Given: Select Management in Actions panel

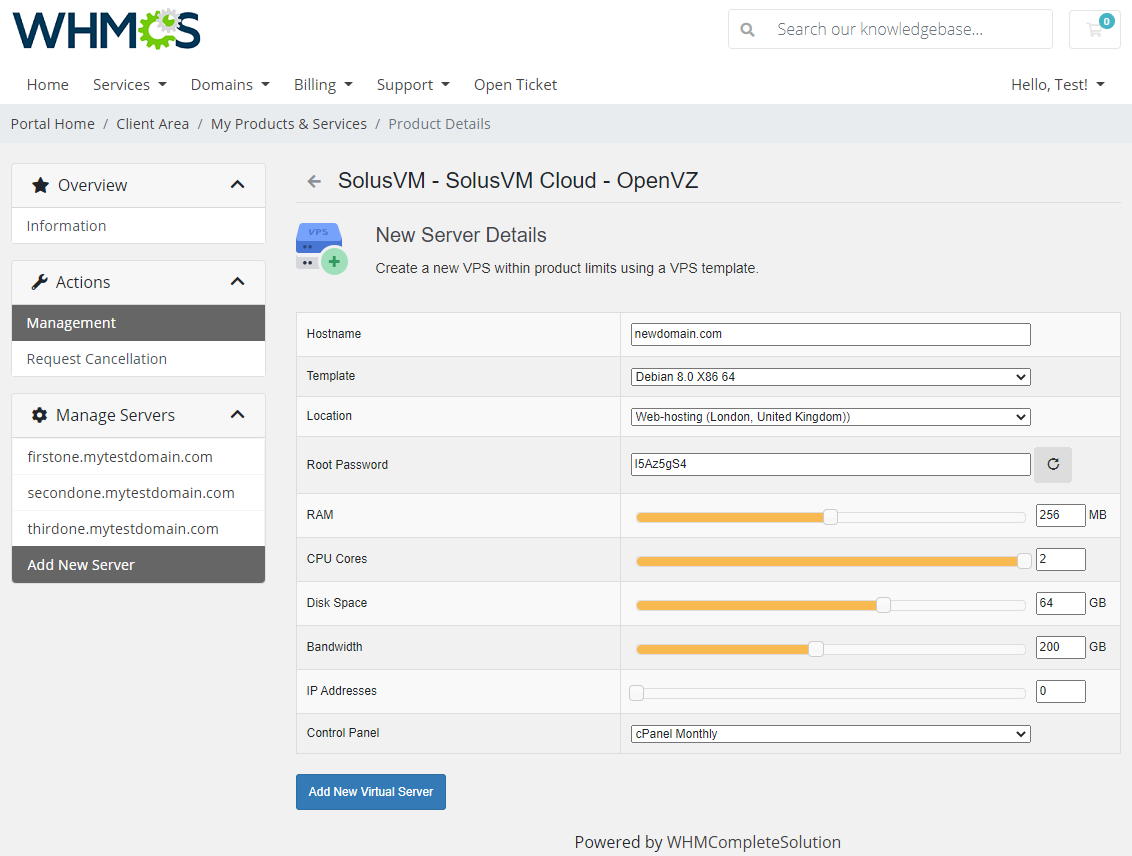Looking at the screenshot, I should [x=139, y=323].
